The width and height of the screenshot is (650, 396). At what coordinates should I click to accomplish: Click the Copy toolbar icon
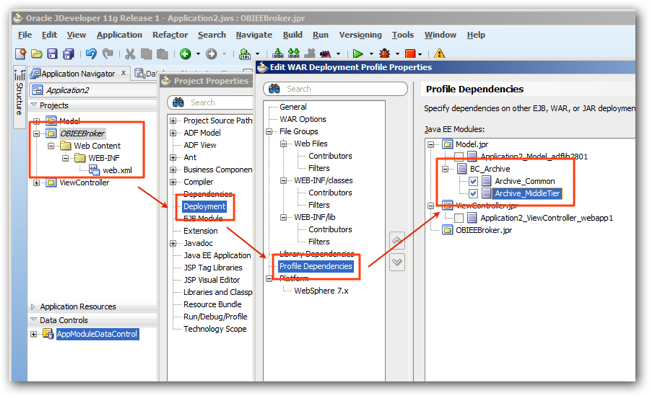click(x=146, y=53)
